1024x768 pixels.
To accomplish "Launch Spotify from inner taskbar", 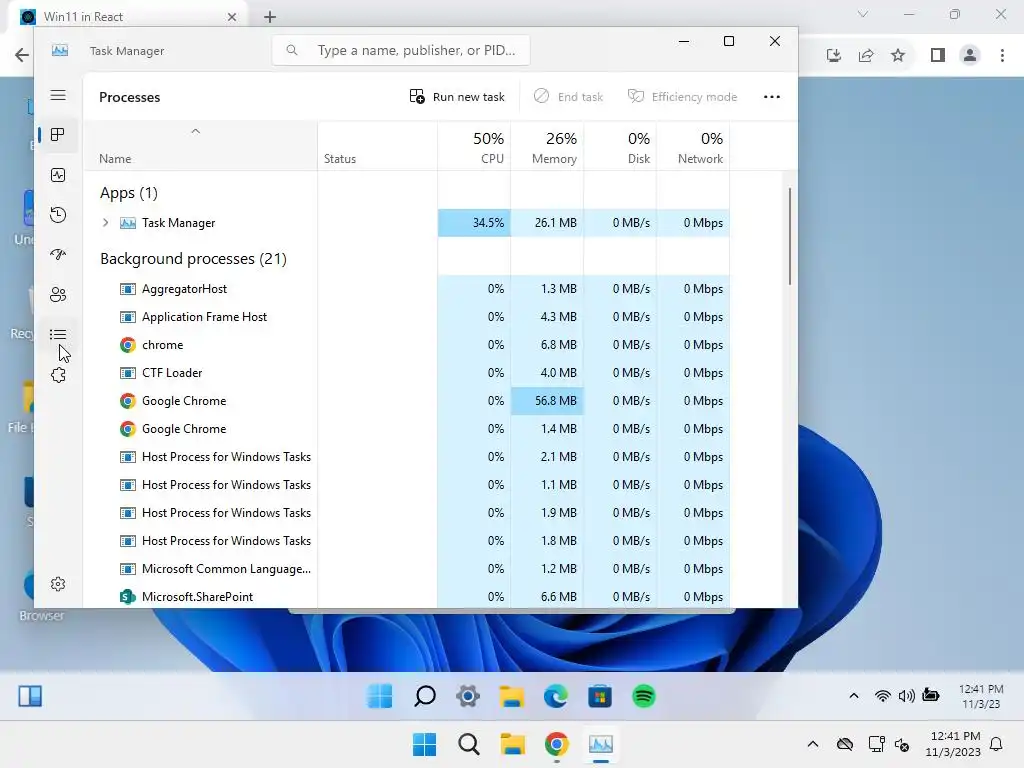I will (644, 696).
